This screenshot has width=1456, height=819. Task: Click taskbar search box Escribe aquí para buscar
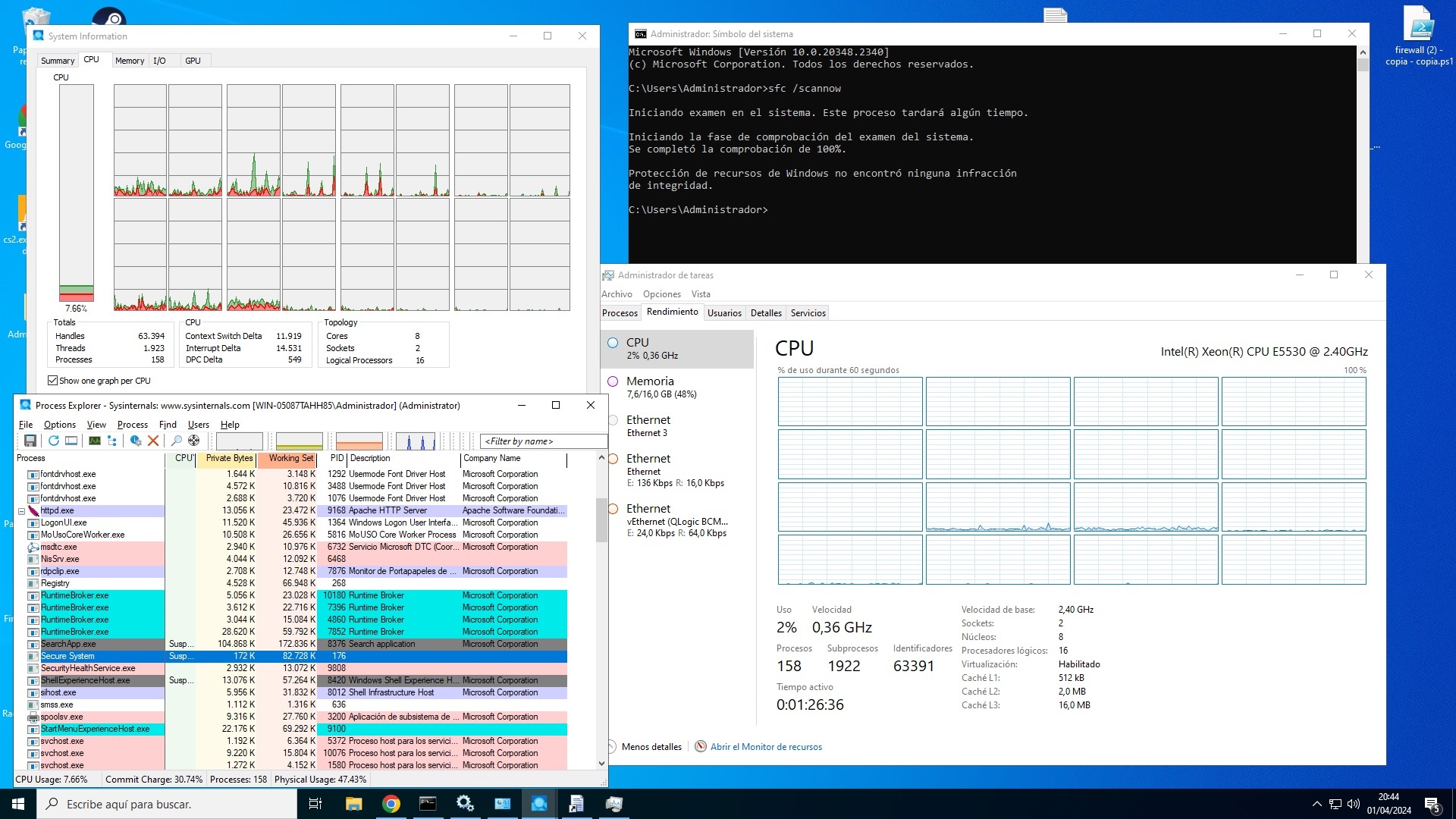point(167,804)
